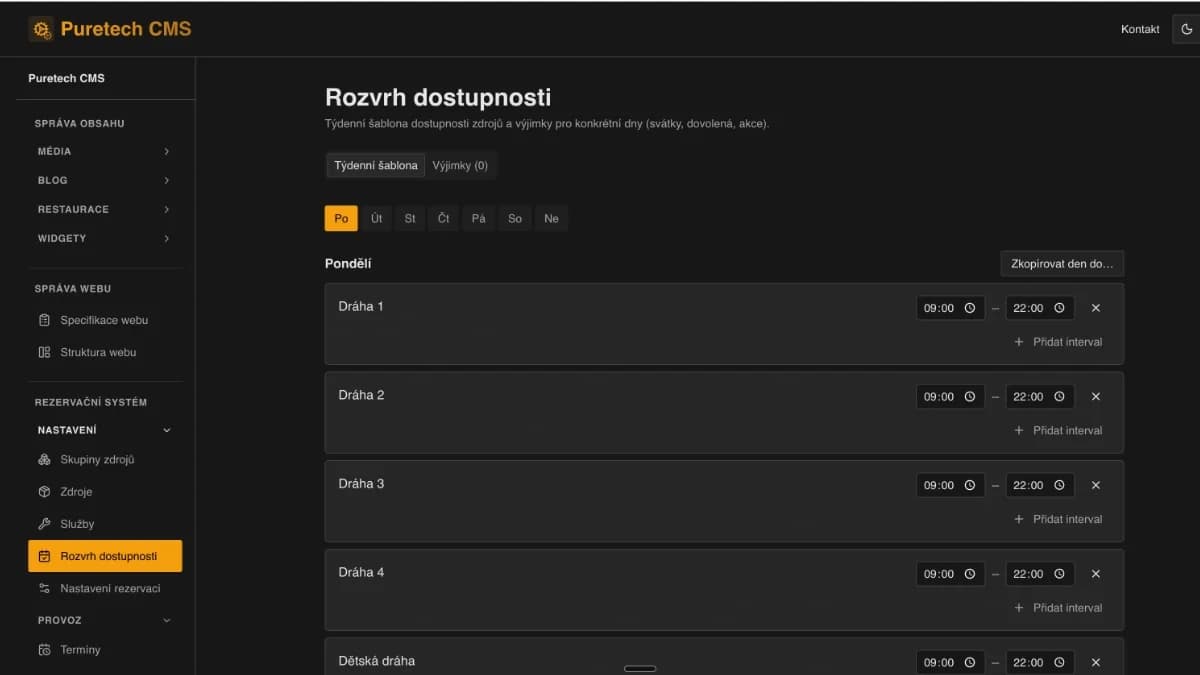The height and width of the screenshot is (675, 1200).
Task: Open Služby settings
Action: pyautogui.click(x=105, y=524)
